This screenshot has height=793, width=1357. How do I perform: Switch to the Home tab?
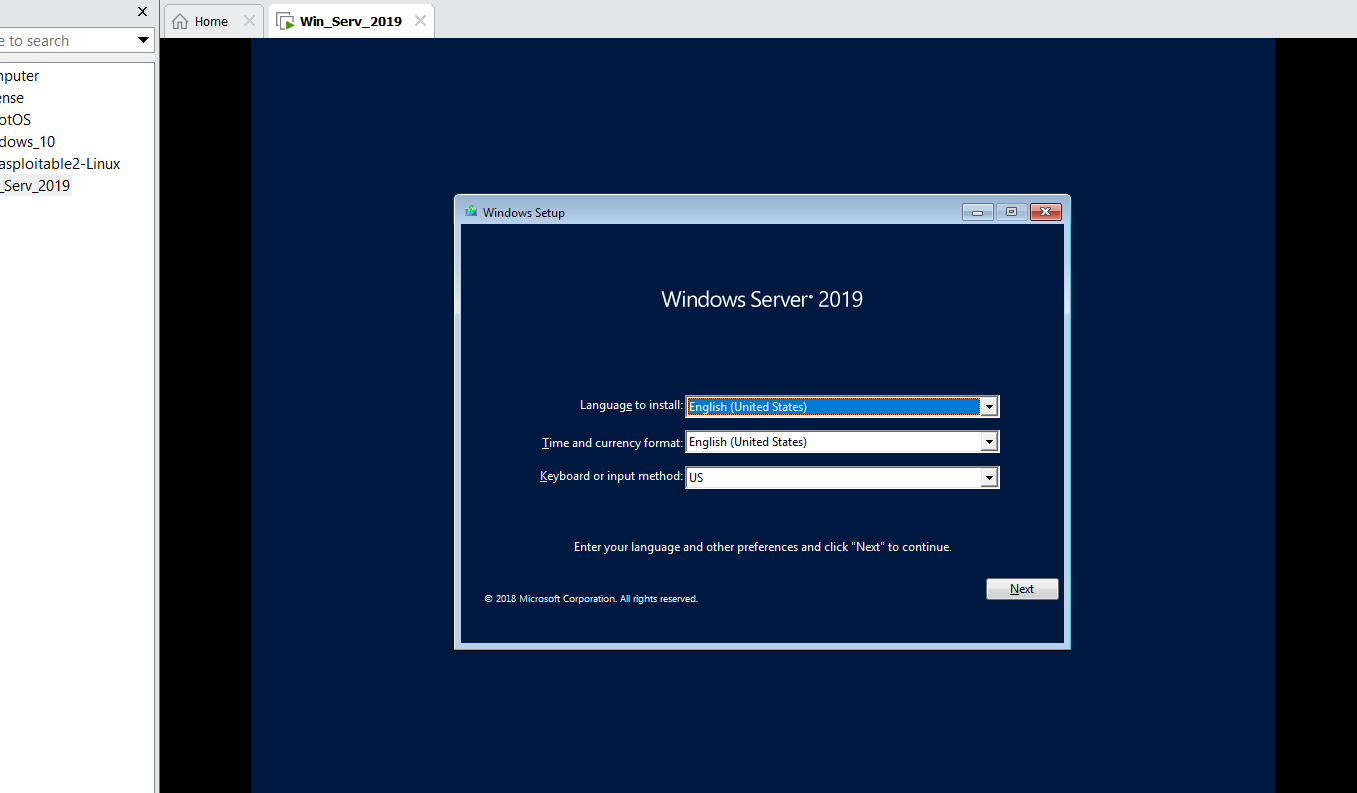(212, 21)
